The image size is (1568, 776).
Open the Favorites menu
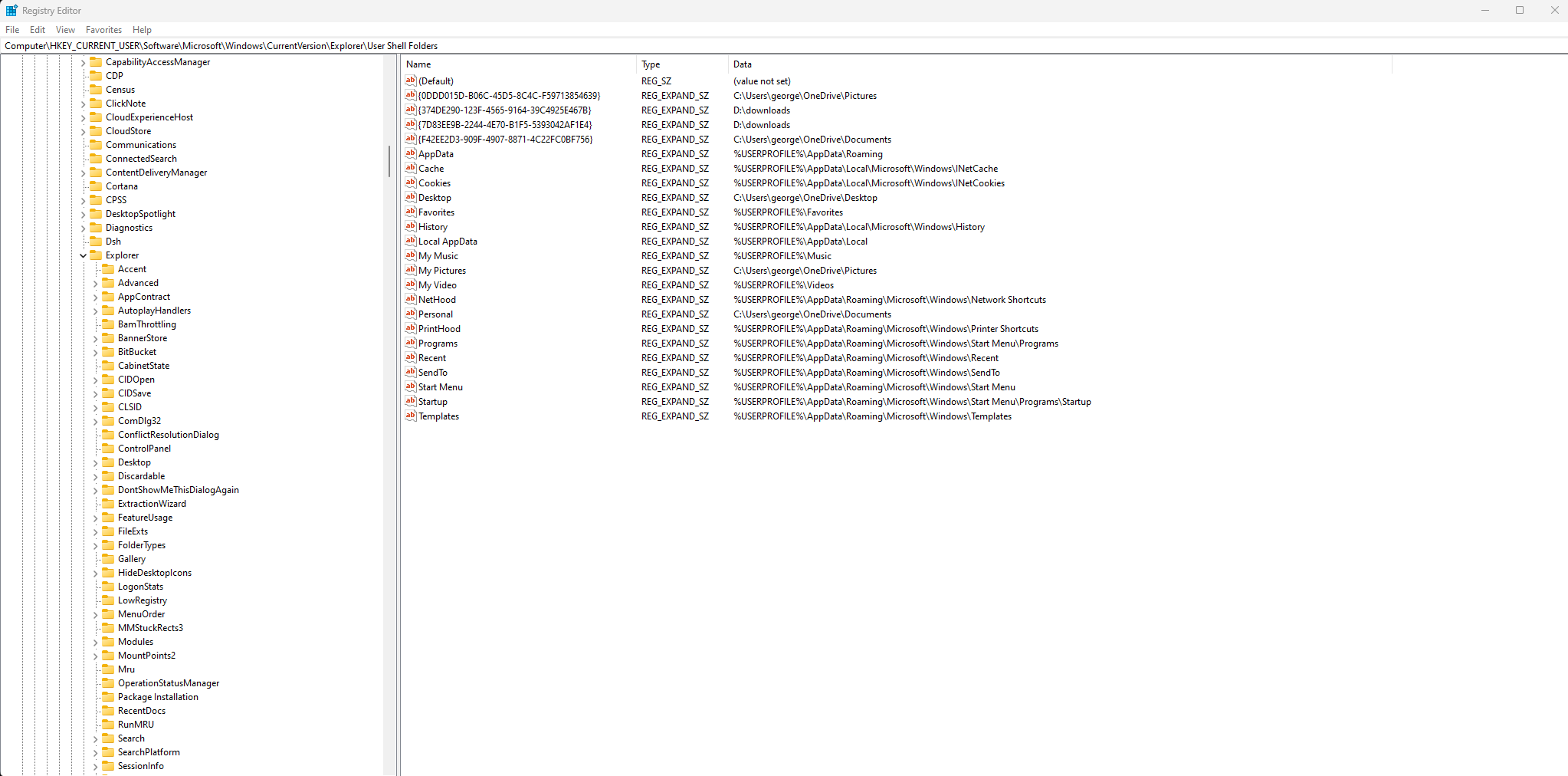tap(103, 30)
